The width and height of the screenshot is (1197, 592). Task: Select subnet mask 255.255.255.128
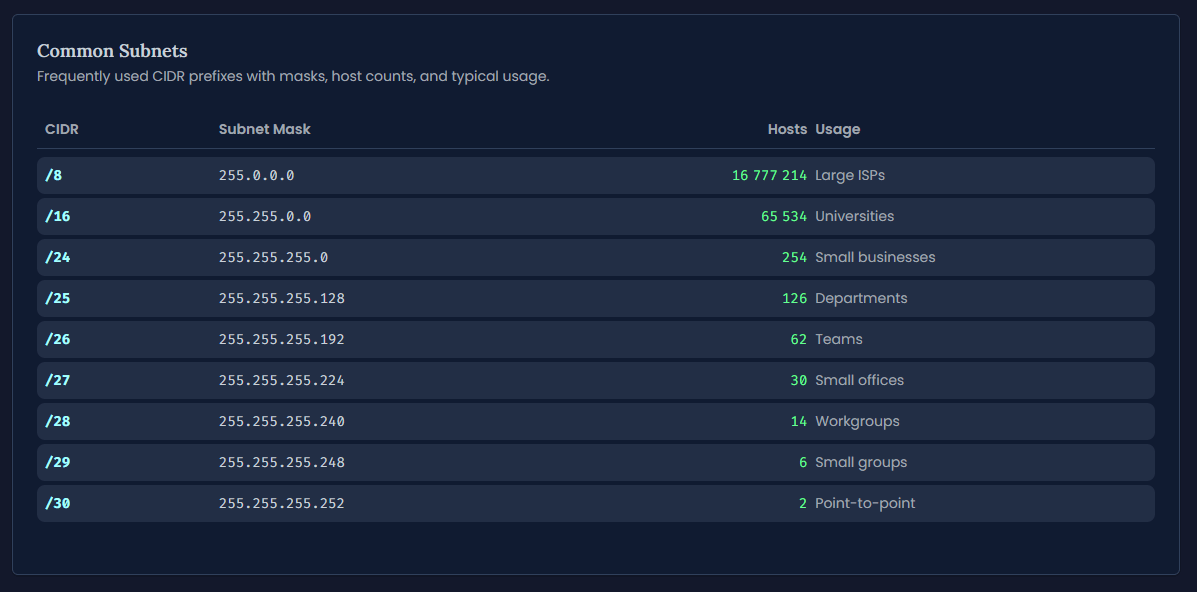point(281,298)
